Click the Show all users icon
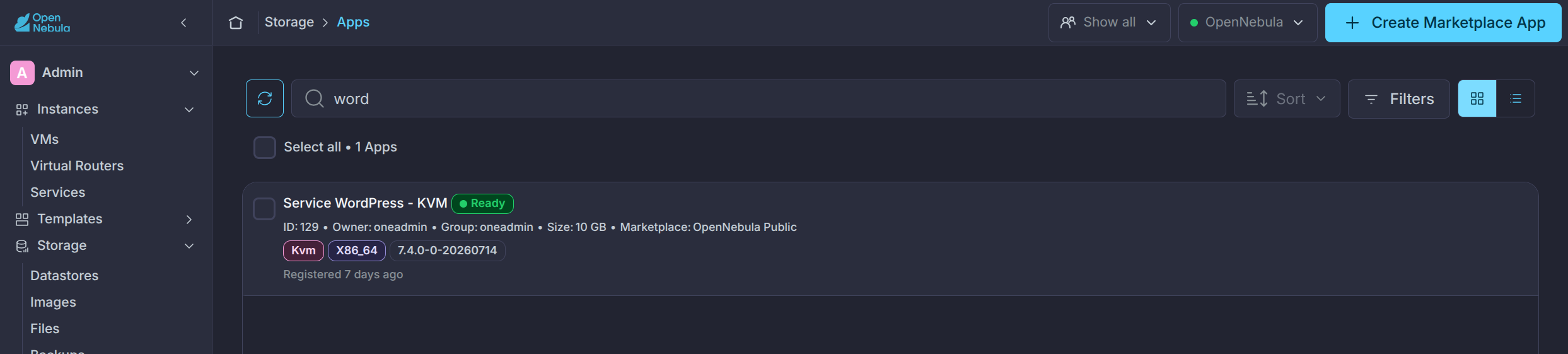This screenshot has width=1568, height=354. (1067, 23)
